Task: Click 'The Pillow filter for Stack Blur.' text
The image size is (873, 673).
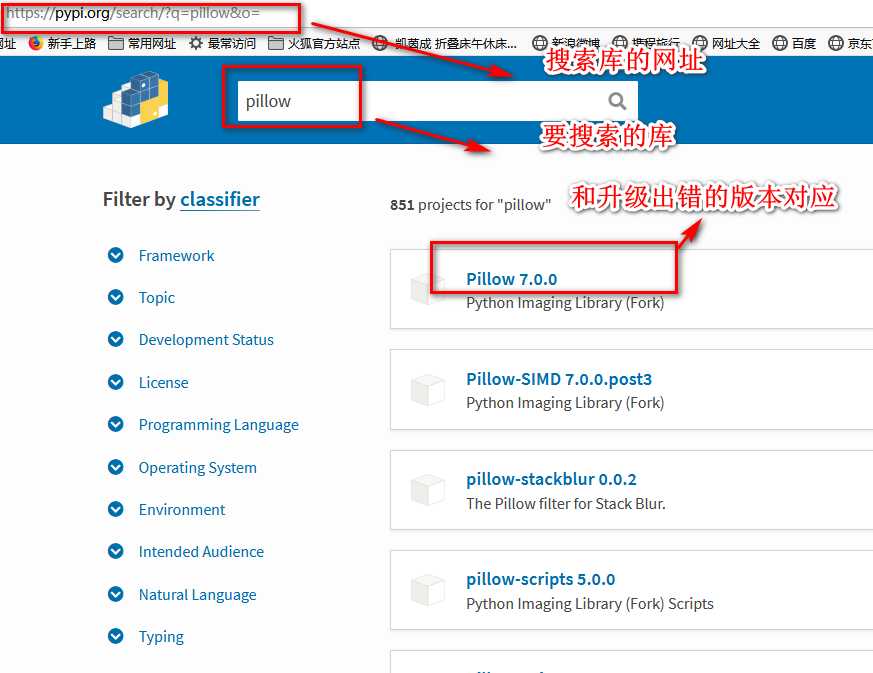Action: 566,504
